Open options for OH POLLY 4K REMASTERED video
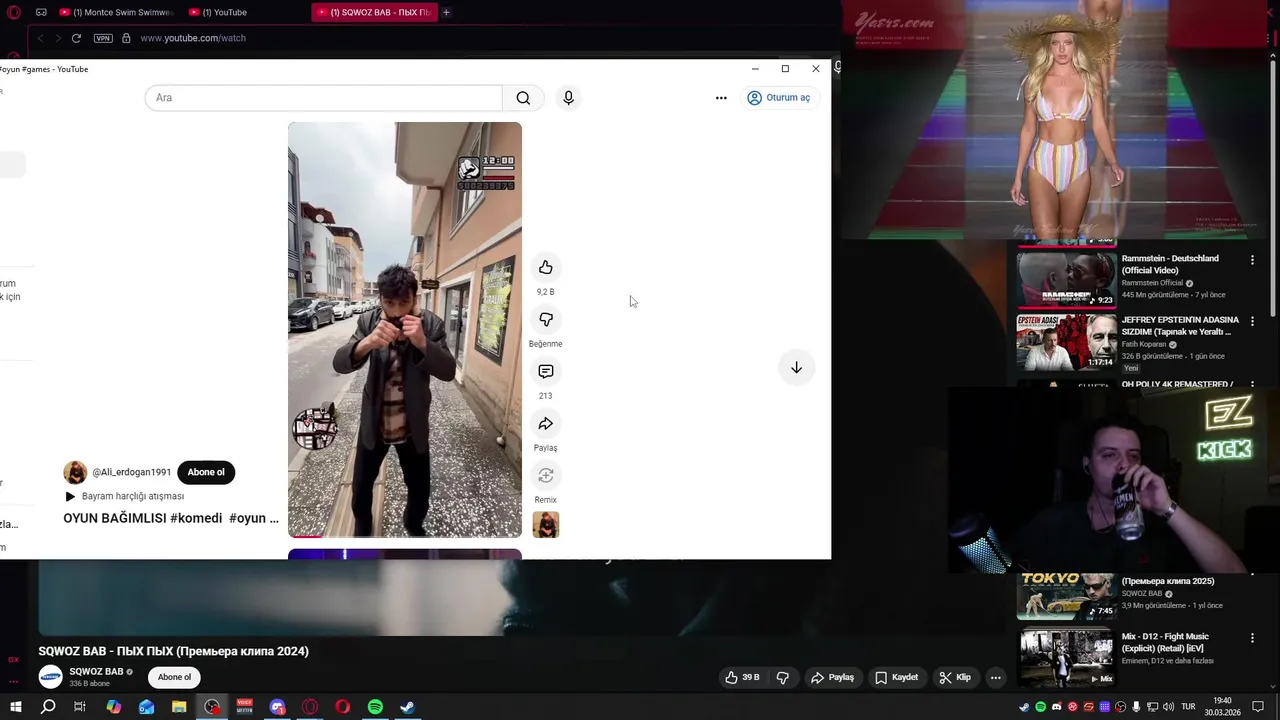 tap(1252, 384)
